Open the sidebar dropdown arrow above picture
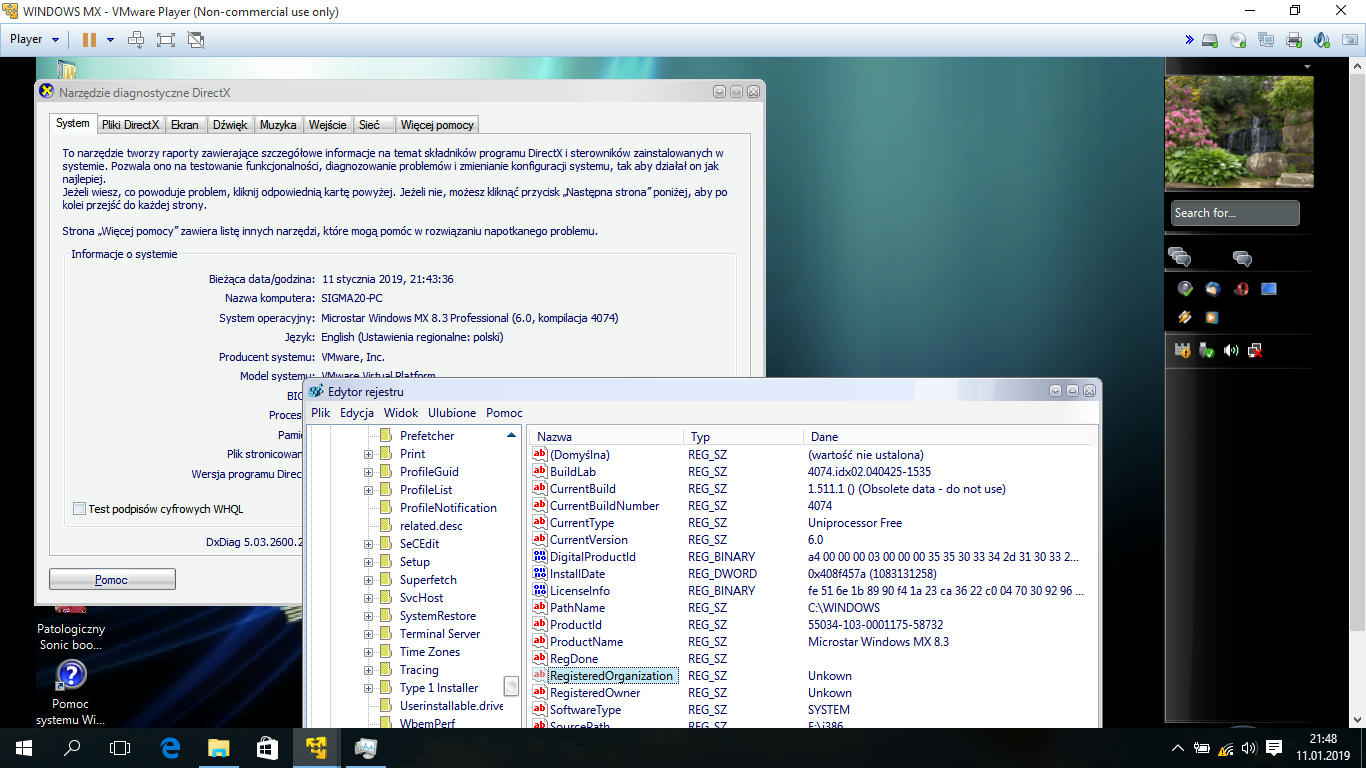This screenshot has width=1366, height=768. (x=1307, y=67)
